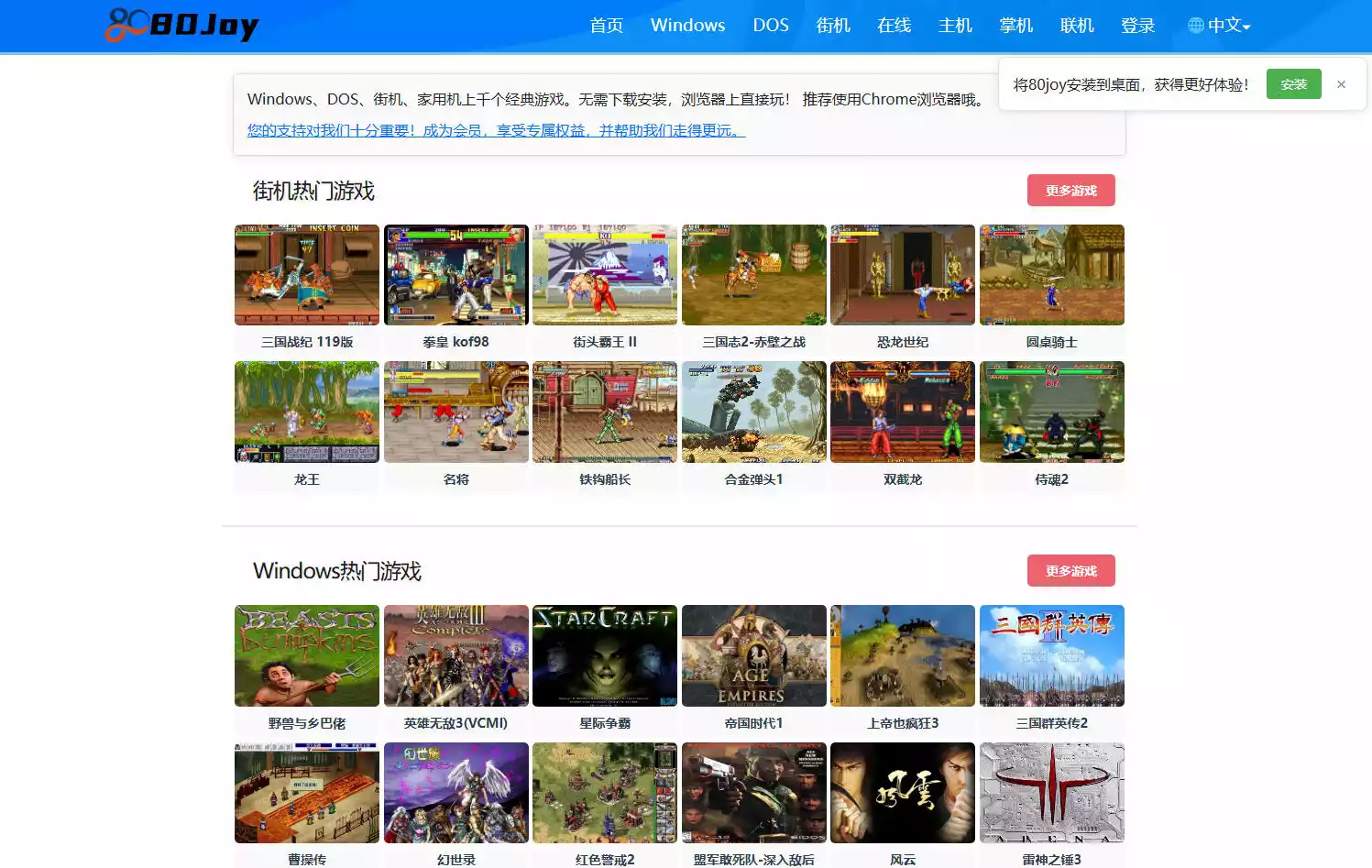This screenshot has width=1372, height=868.
Task: Open the 街头霸王 II game thumbnail
Action: tap(605, 275)
